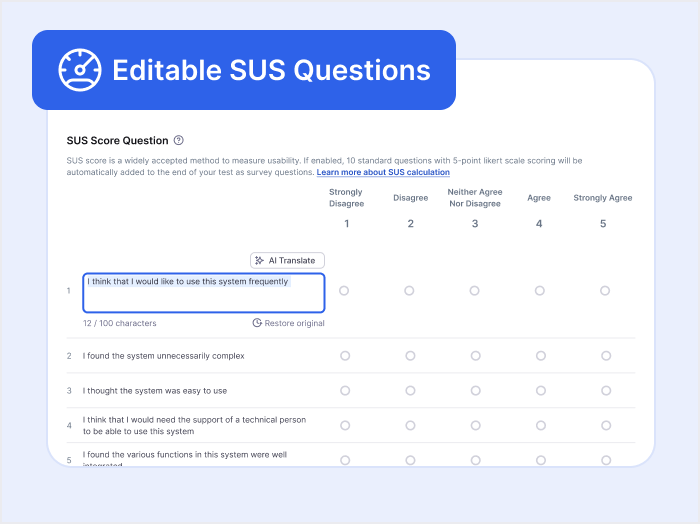Click the 'I thought the system was easy' question
The width and height of the screenshot is (700, 524).
155,391
